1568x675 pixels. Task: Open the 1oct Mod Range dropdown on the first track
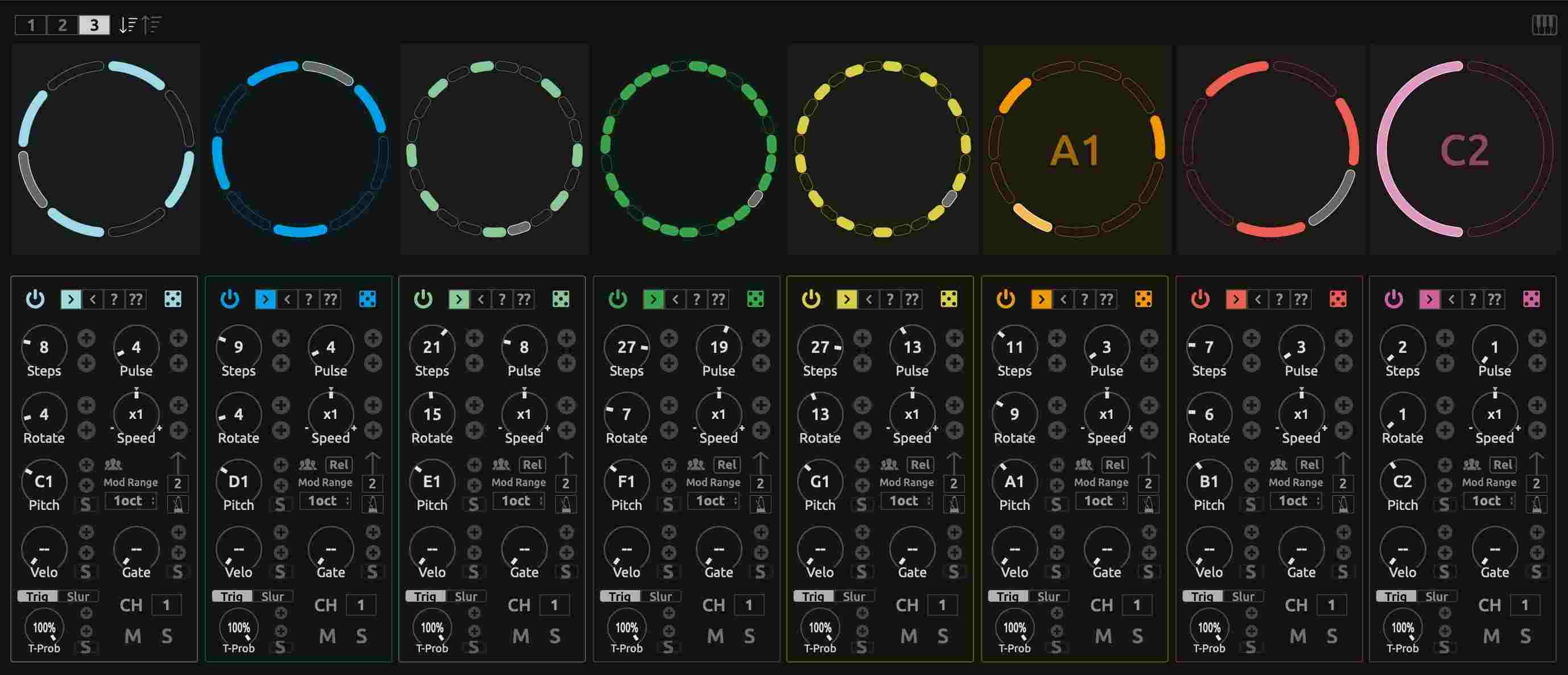coord(131,501)
